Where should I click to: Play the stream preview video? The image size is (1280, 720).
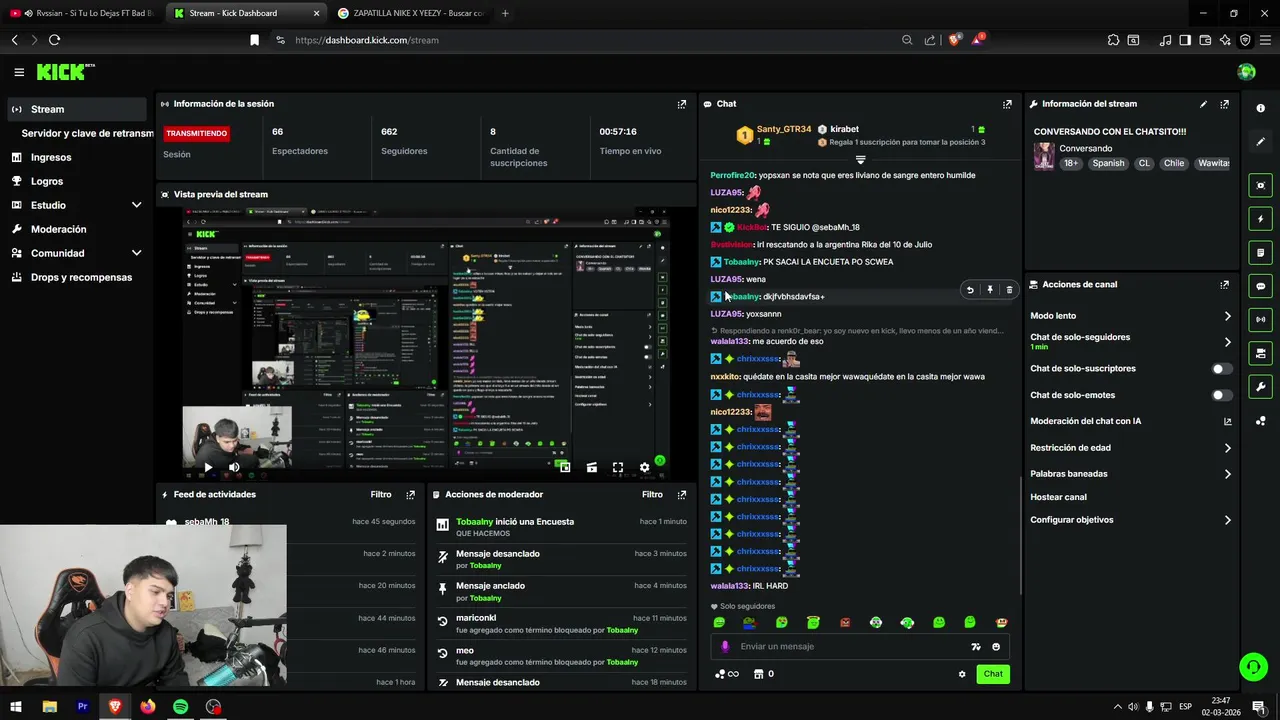pyautogui.click(x=208, y=467)
